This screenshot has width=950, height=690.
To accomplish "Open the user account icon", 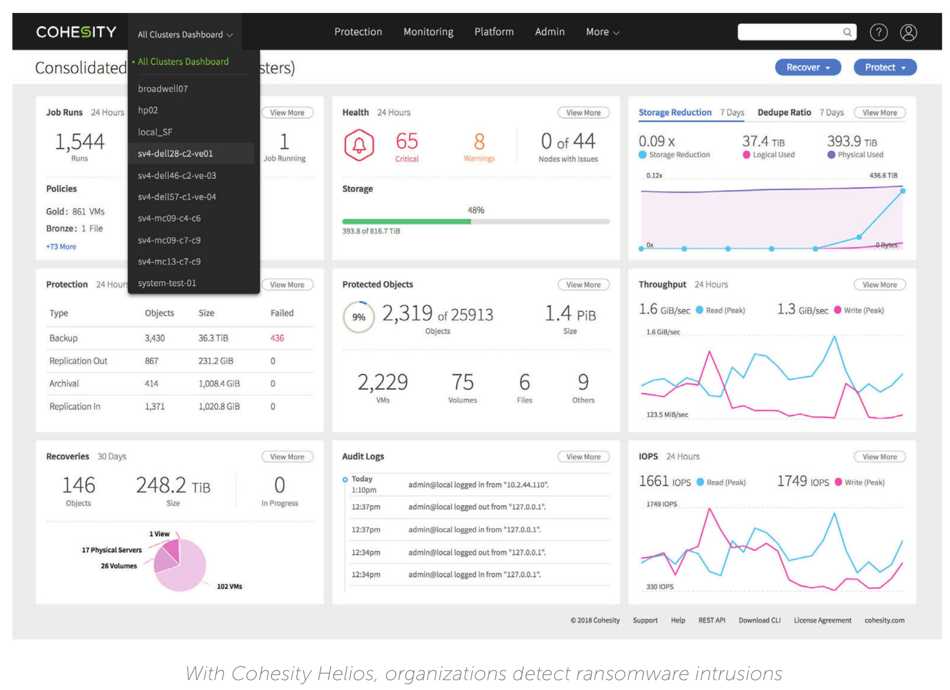I will click(x=908, y=32).
